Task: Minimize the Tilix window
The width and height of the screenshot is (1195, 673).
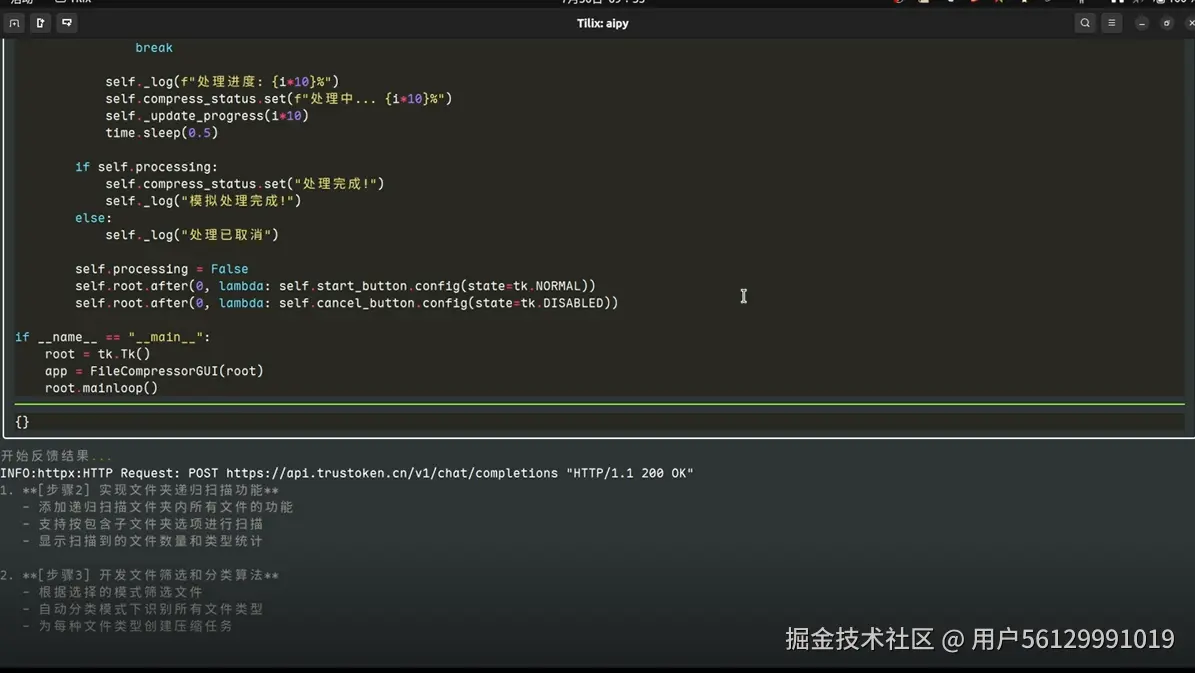Action: (1142, 24)
